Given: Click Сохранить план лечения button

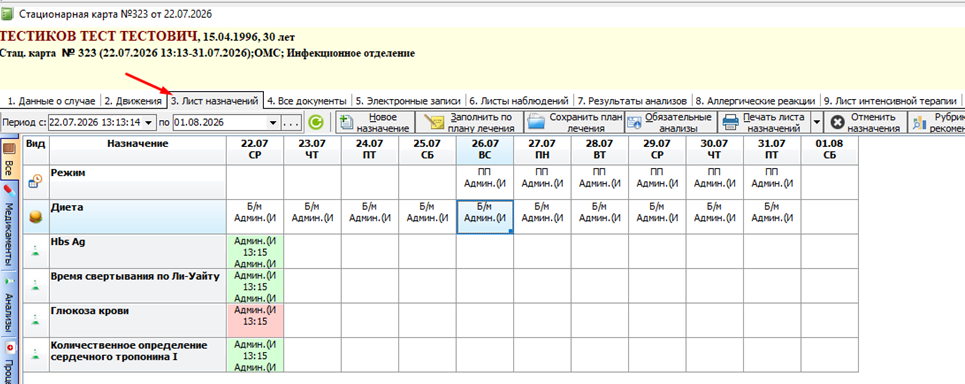Looking at the screenshot, I should coord(574,122).
